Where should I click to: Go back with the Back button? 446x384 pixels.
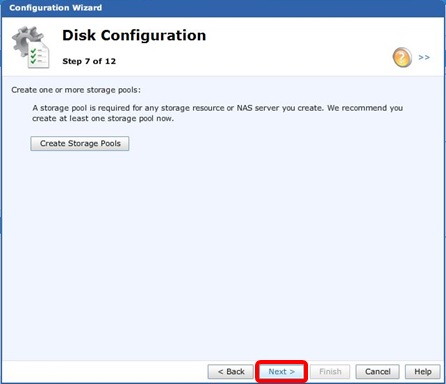[231, 372]
